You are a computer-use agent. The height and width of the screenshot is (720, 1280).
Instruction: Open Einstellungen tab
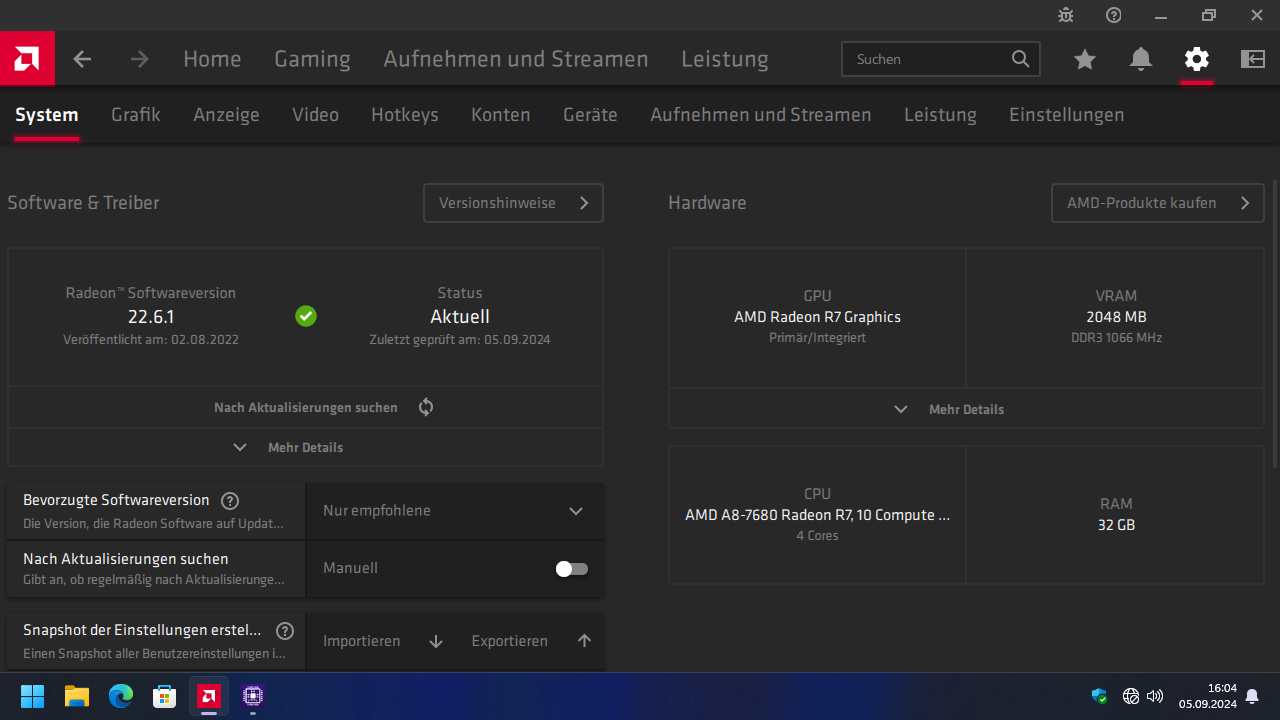click(x=1067, y=115)
